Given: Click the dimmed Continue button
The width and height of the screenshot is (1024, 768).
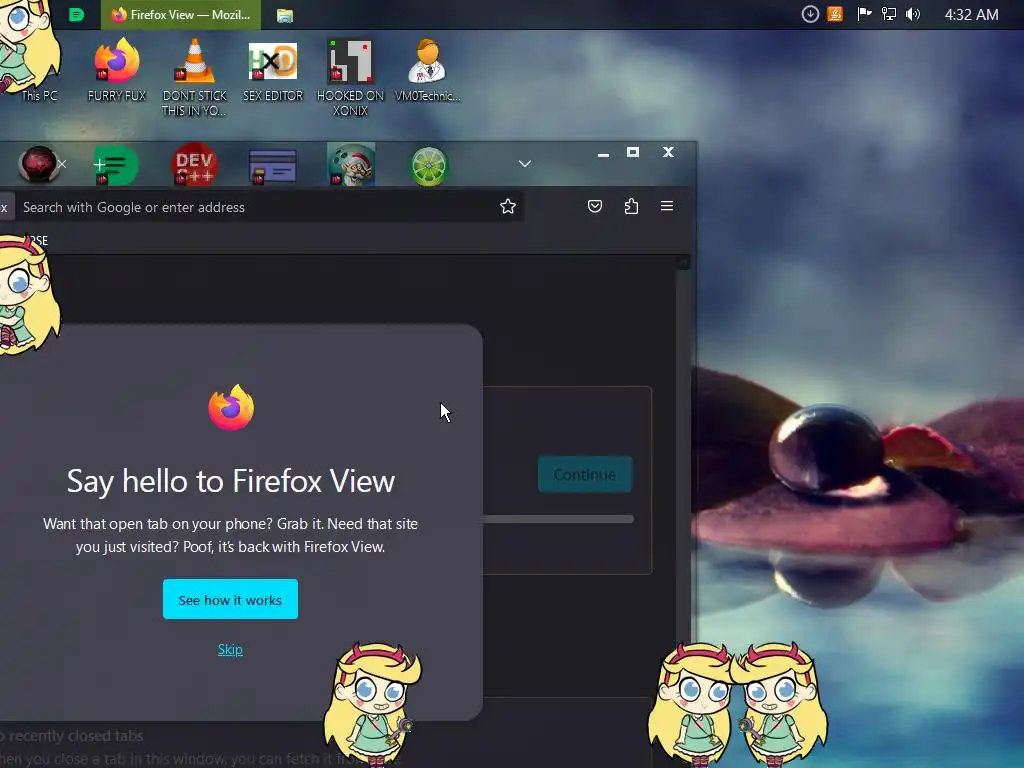Looking at the screenshot, I should pyautogui.click(x=584, y=474).
